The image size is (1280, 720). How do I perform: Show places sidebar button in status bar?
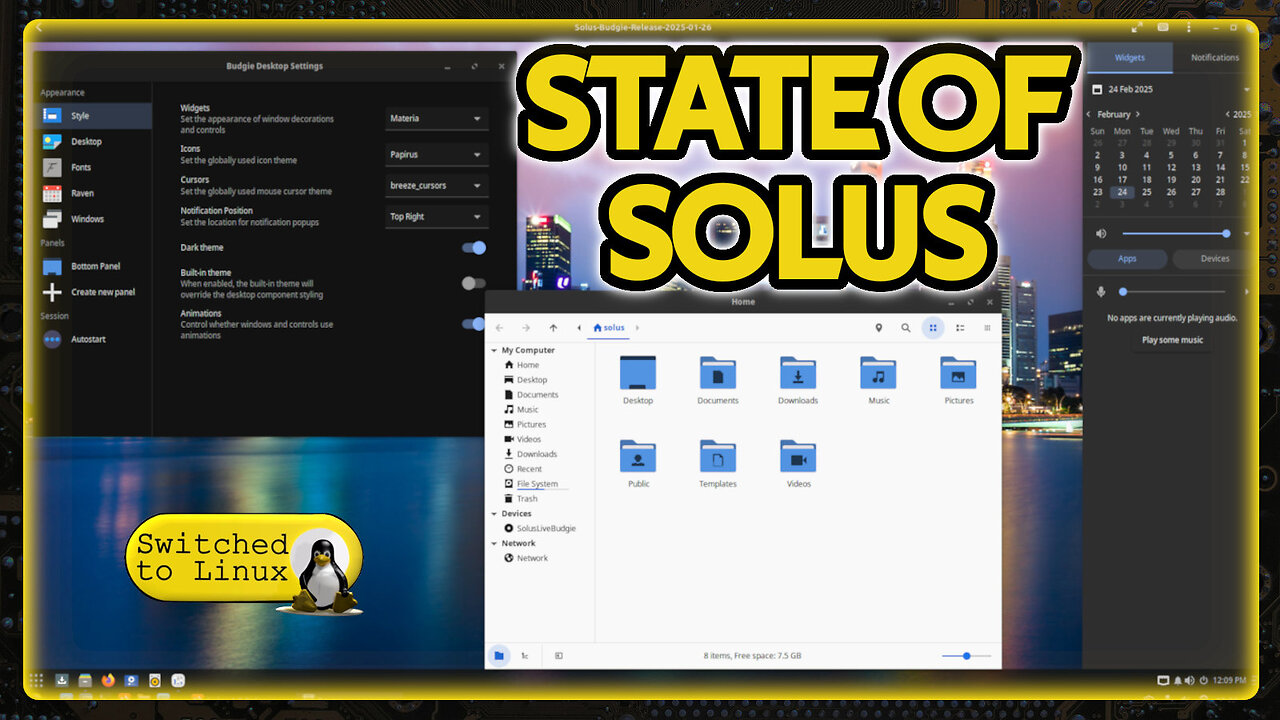pyautogui.click(x=499, y=656)
